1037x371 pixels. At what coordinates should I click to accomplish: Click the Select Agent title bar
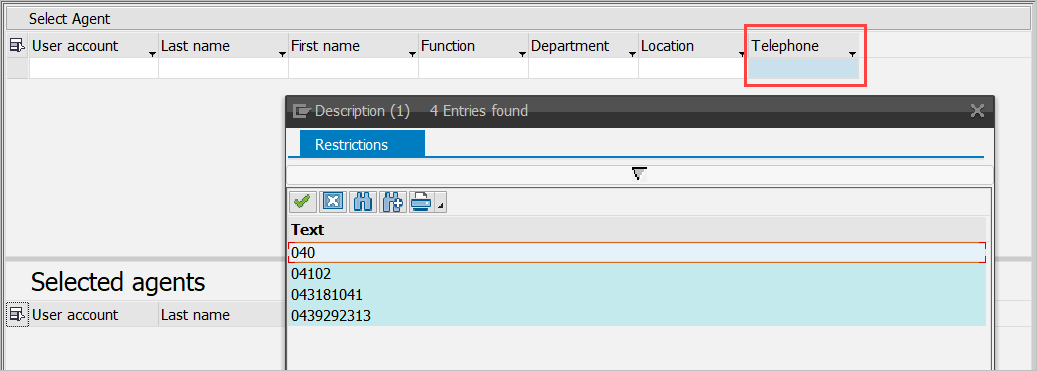pos(517,19)
